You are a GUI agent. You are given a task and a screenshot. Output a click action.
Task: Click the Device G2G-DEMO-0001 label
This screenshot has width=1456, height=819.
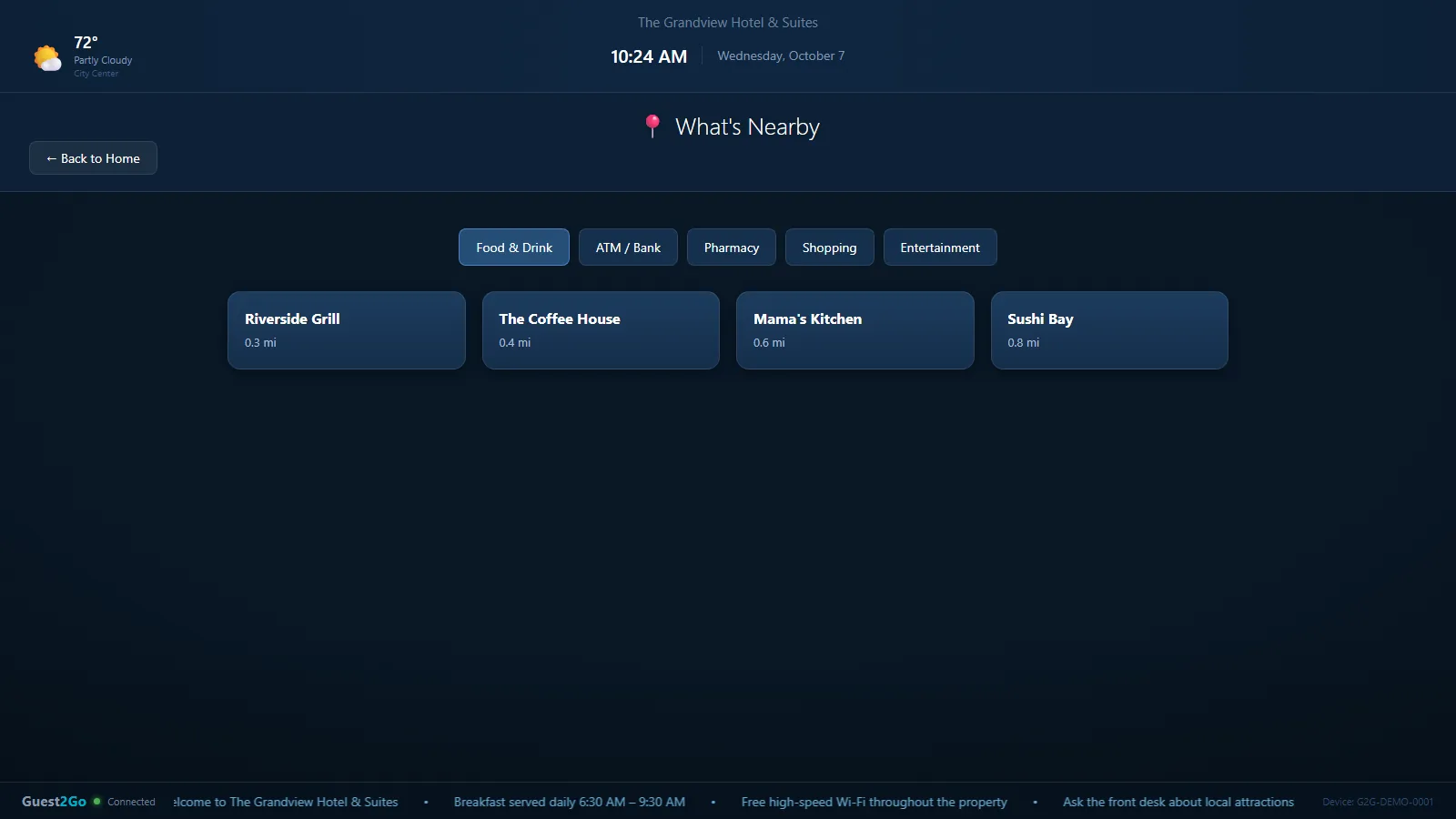tap(1378, 803)
